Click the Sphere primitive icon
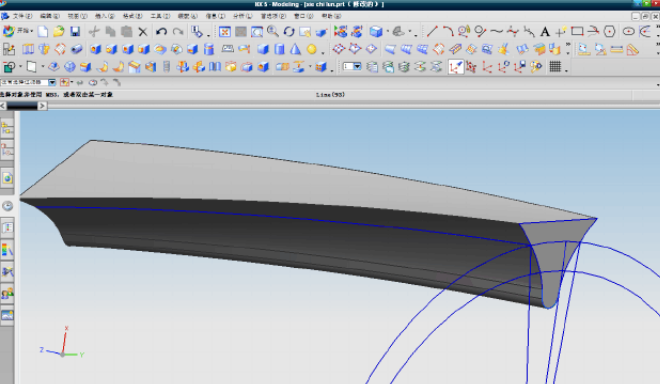660x384 pixels. [311, 49]
